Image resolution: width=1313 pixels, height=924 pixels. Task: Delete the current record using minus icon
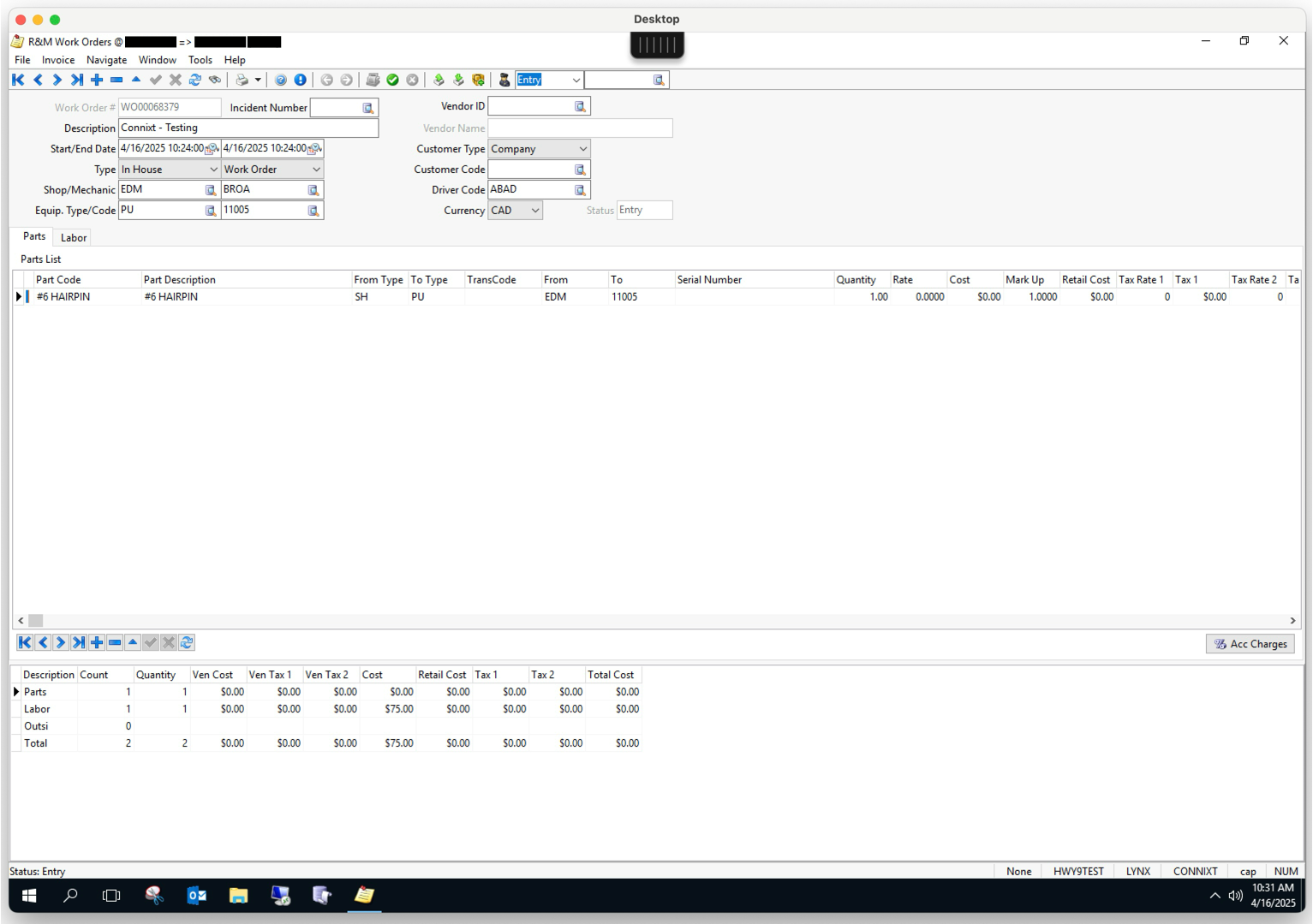pos(116,80)
